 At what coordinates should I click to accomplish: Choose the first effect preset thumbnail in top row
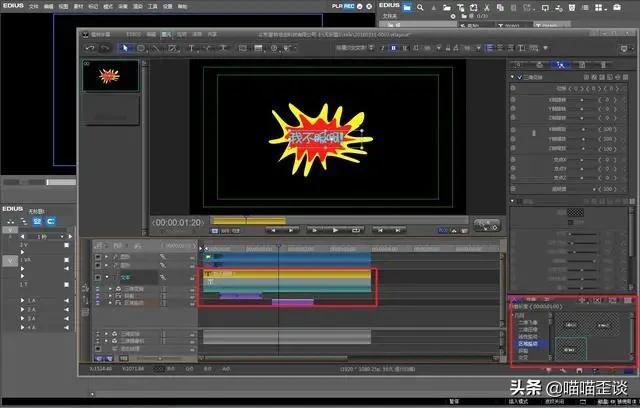(571, 325)
